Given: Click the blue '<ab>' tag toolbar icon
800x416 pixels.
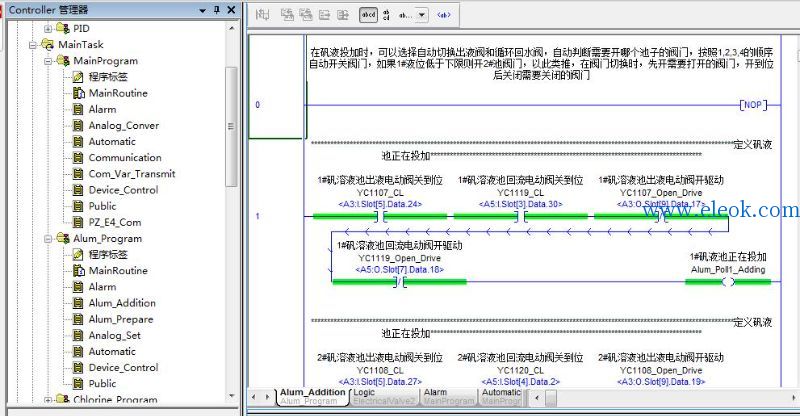Looking at the screenshot, I should point(444,15).
